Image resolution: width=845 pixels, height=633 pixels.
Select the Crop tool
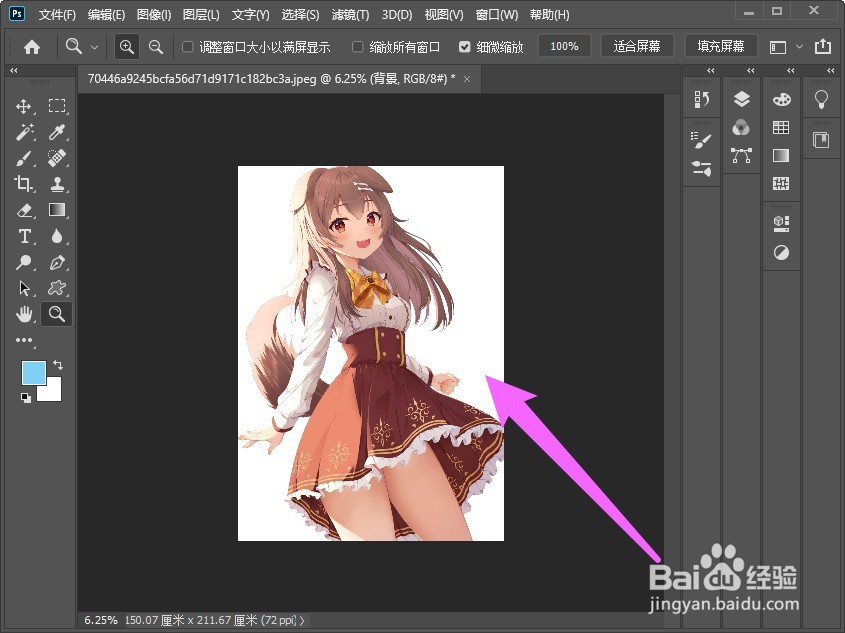tap(24, 184)
